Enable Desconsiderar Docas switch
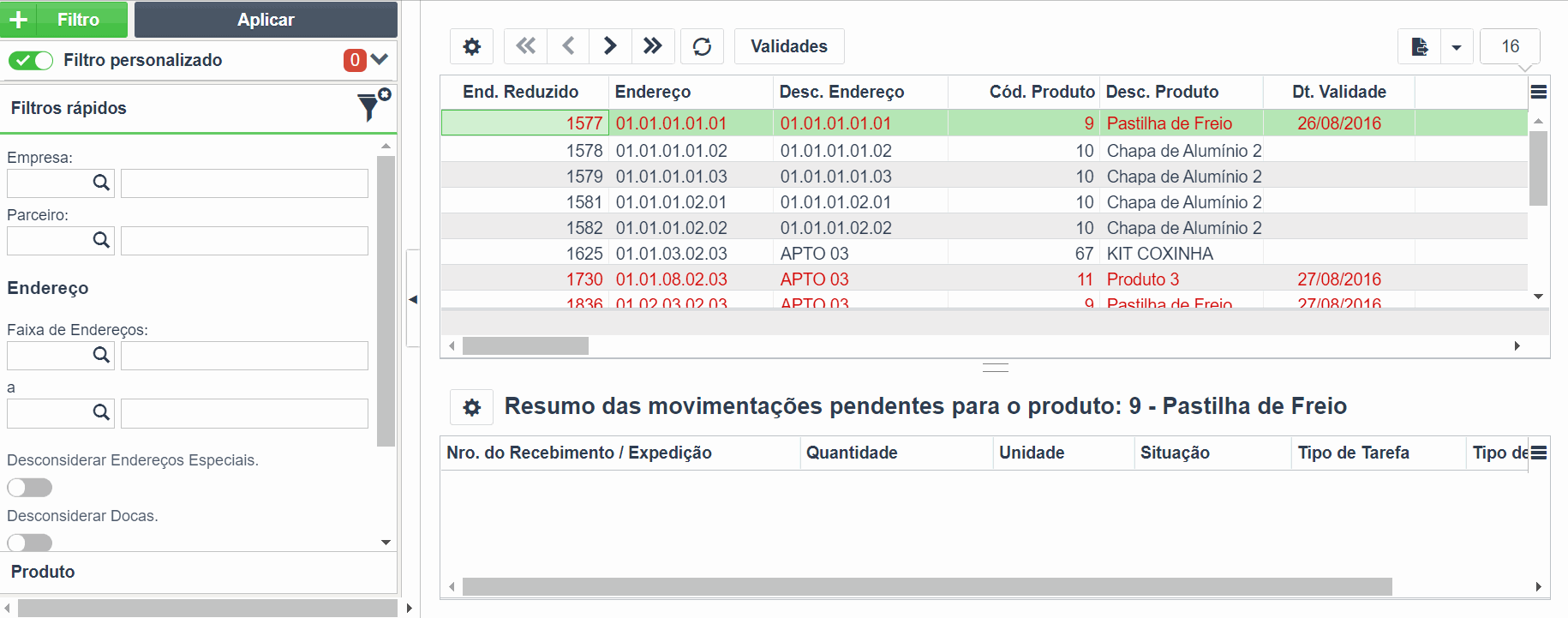 click(x=30, y=543)
